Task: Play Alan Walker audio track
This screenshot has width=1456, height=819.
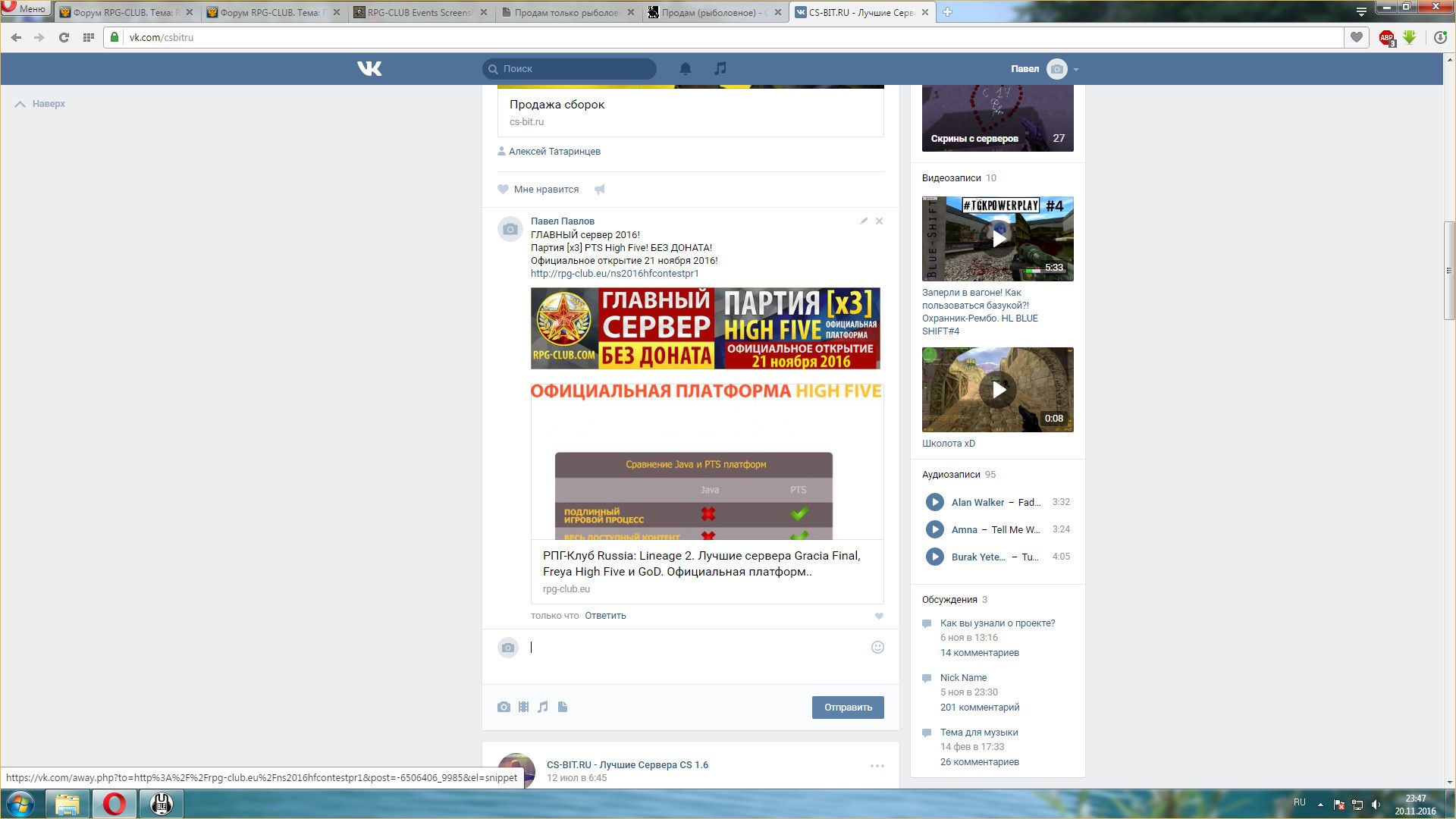Action: point(934,502)
